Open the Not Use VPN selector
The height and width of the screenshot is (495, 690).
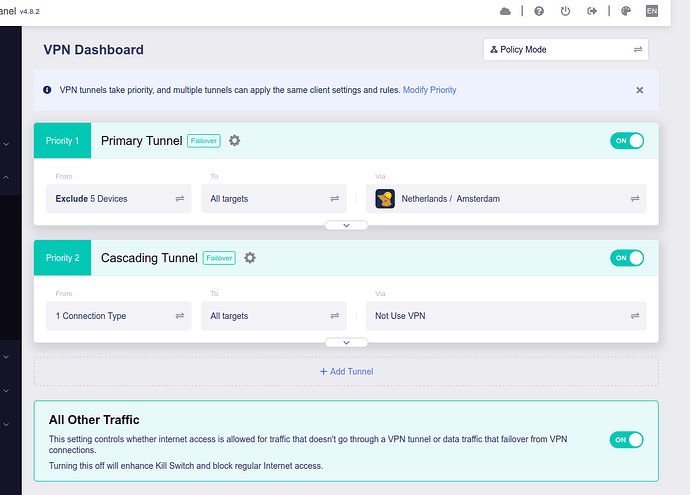tap(506, 316)
